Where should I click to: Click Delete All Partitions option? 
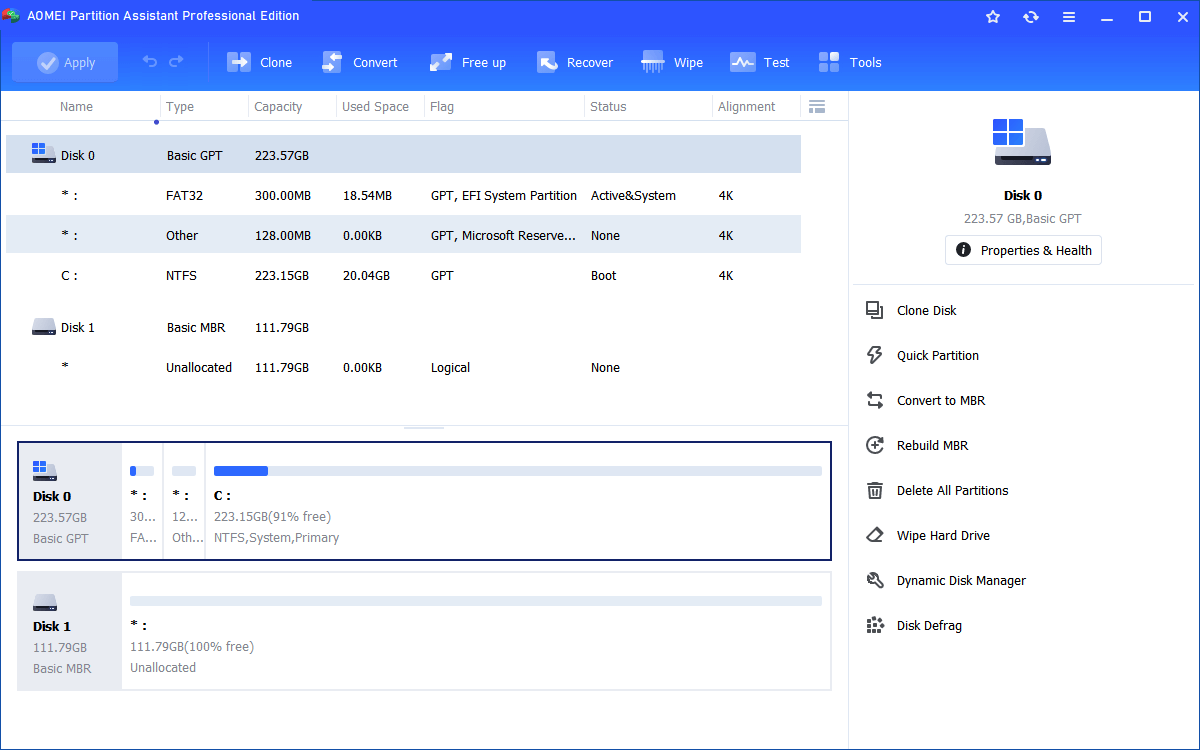click(952, 491)
